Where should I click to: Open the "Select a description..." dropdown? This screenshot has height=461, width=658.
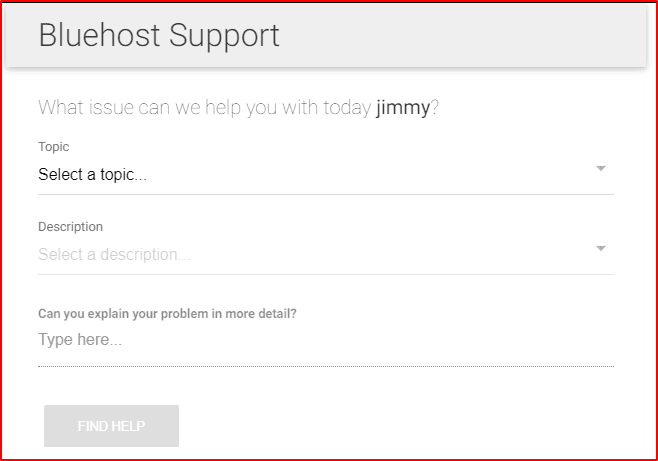click(300, 255)
